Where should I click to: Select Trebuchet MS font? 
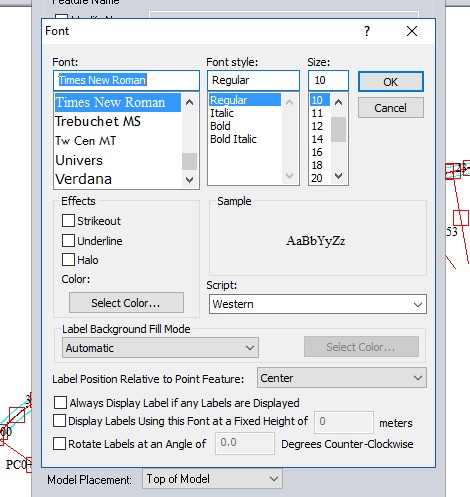(x=118, y=121)
